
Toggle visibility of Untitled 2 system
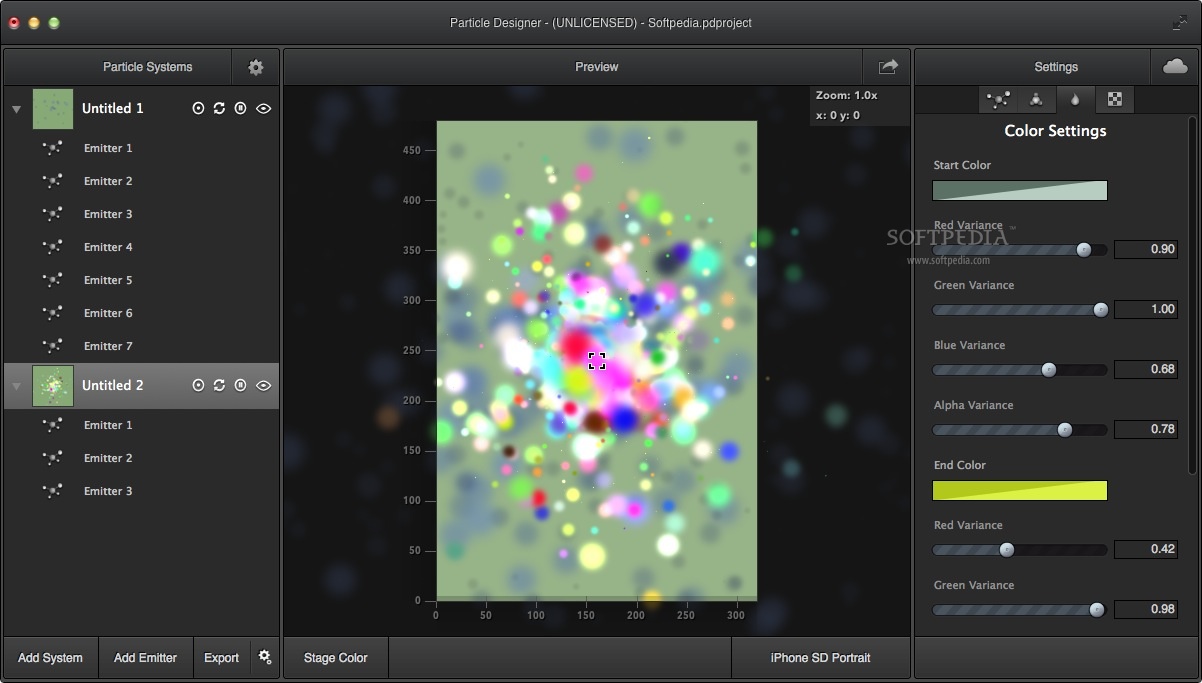(264, 385)
